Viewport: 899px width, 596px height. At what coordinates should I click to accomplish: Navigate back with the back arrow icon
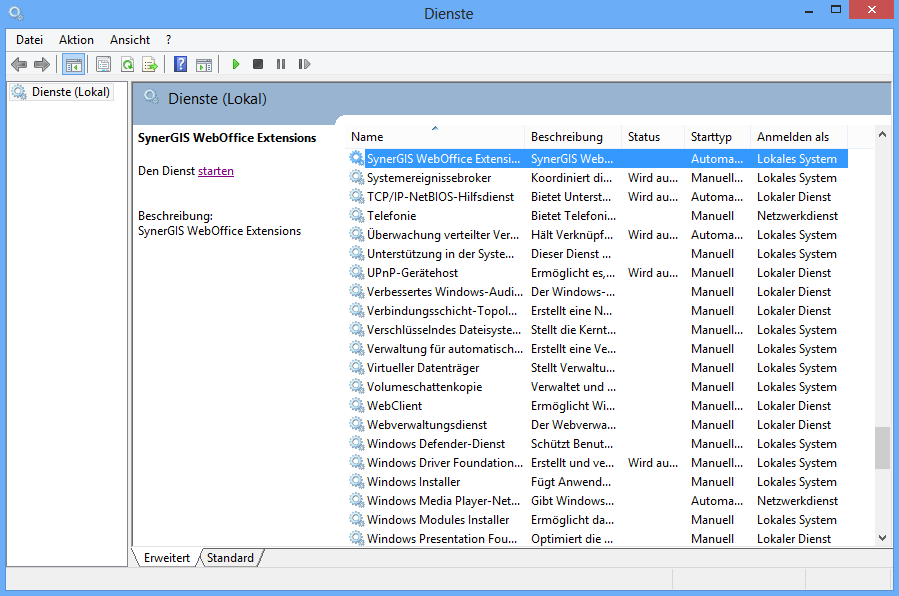click(18, 63)
